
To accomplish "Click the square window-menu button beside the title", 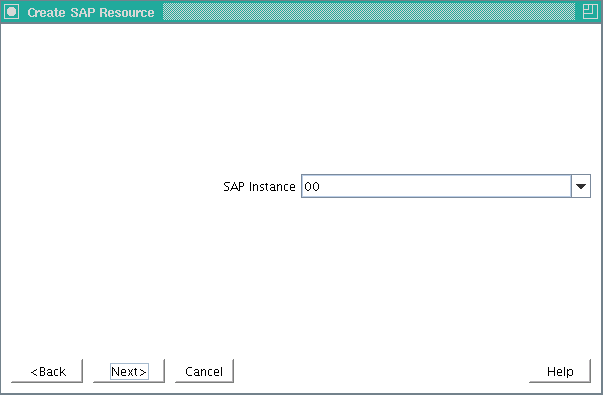I will click(x=12, y=12).
